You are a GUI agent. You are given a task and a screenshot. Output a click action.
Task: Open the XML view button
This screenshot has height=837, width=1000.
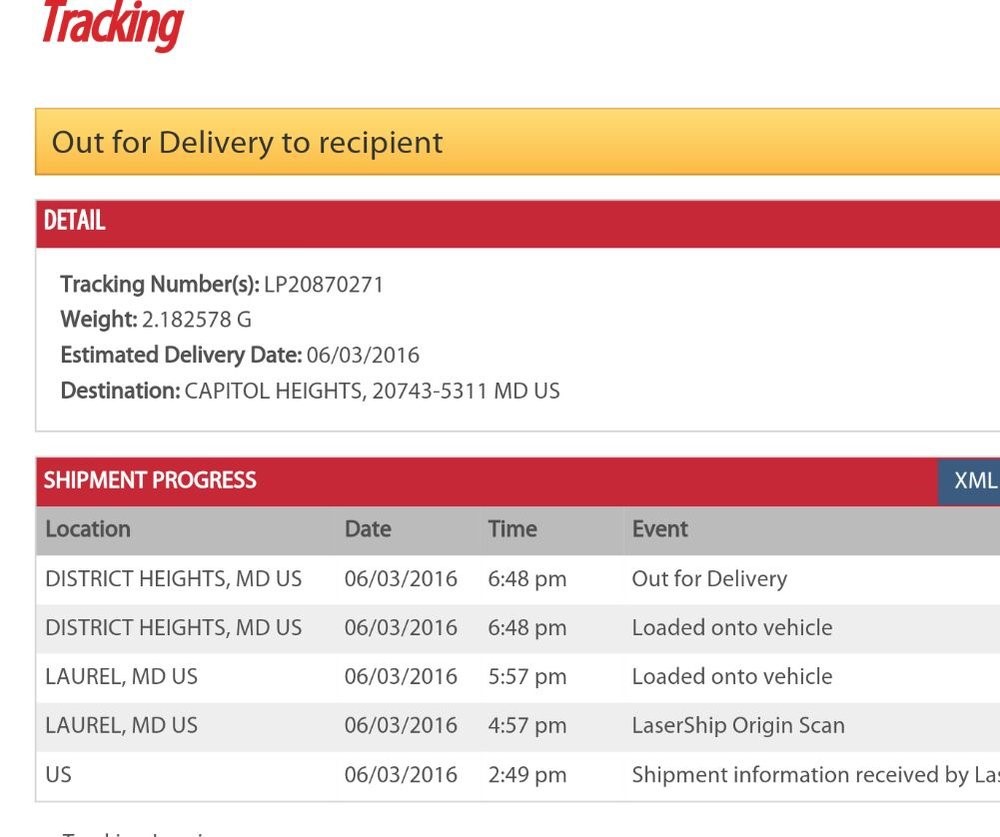[x=973, y=481]
